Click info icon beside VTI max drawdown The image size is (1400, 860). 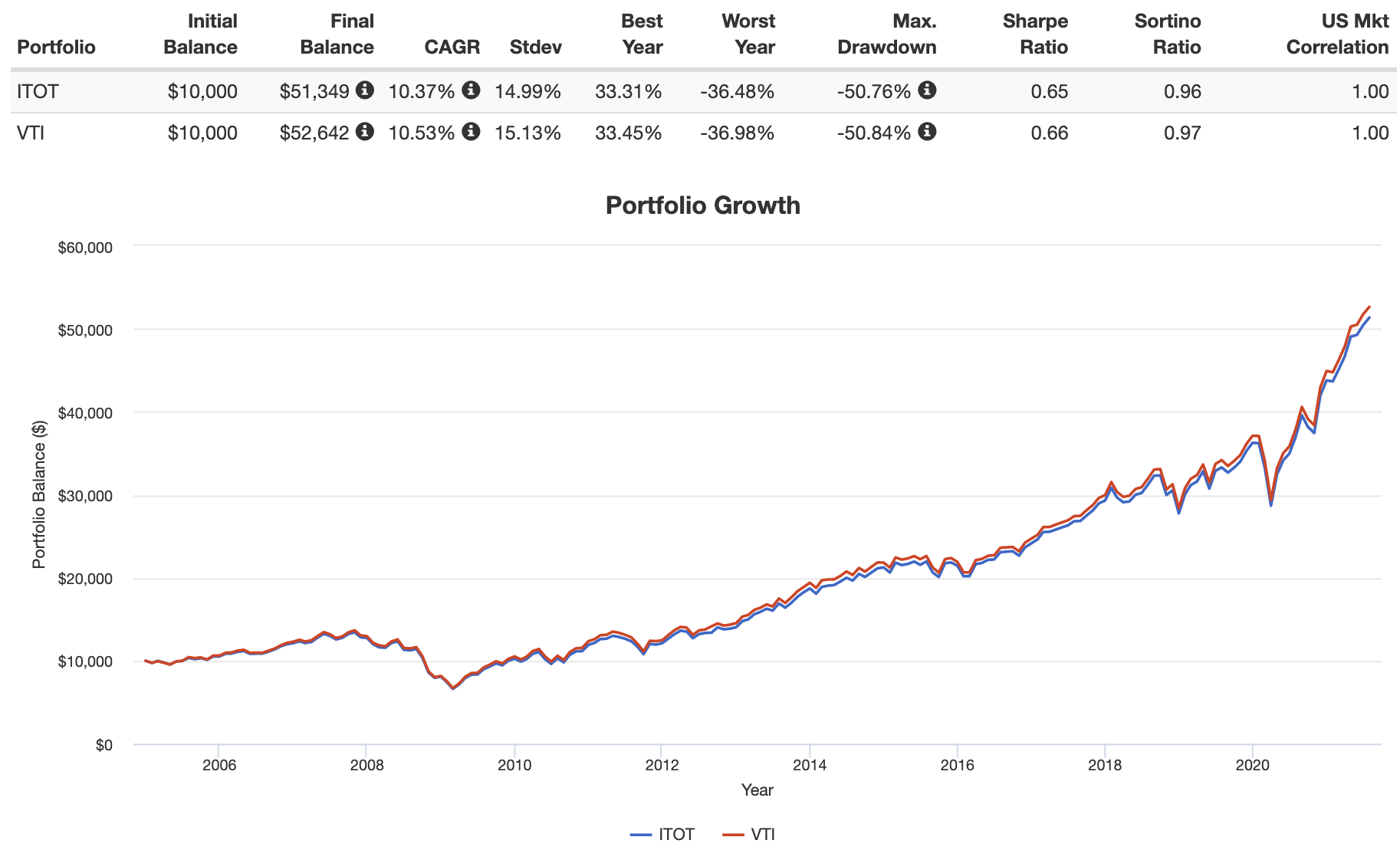pos(928,132)
